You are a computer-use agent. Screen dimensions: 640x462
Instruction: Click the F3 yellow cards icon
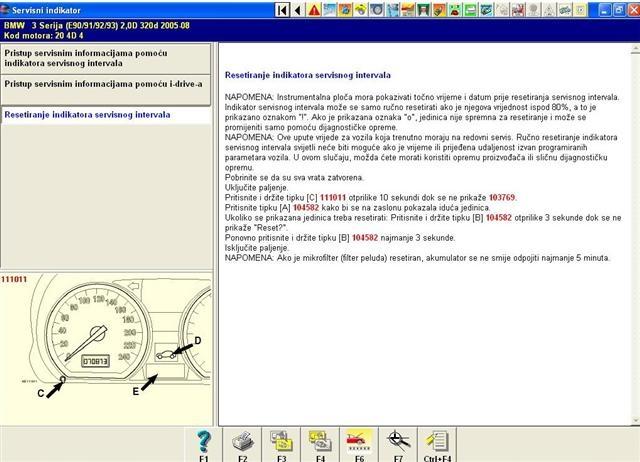[281, 445]
